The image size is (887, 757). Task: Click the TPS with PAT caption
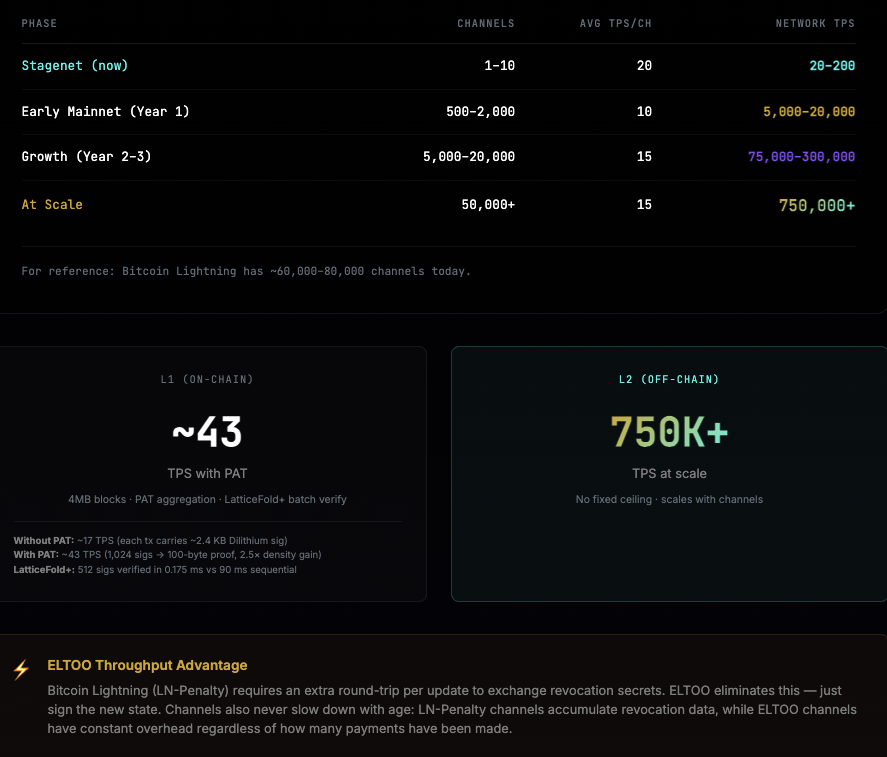tap(207, 474)
